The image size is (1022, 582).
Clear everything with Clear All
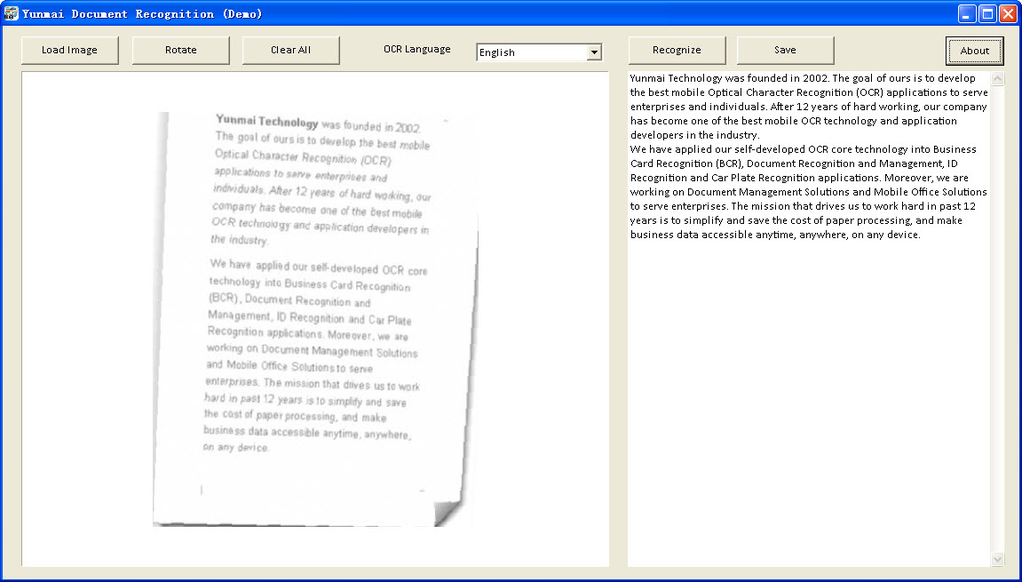(291, 50)
